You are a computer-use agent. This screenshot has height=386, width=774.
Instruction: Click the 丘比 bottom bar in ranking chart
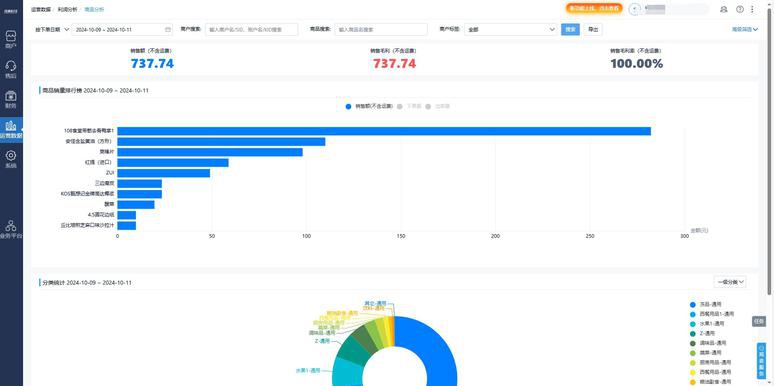(127, 226)
